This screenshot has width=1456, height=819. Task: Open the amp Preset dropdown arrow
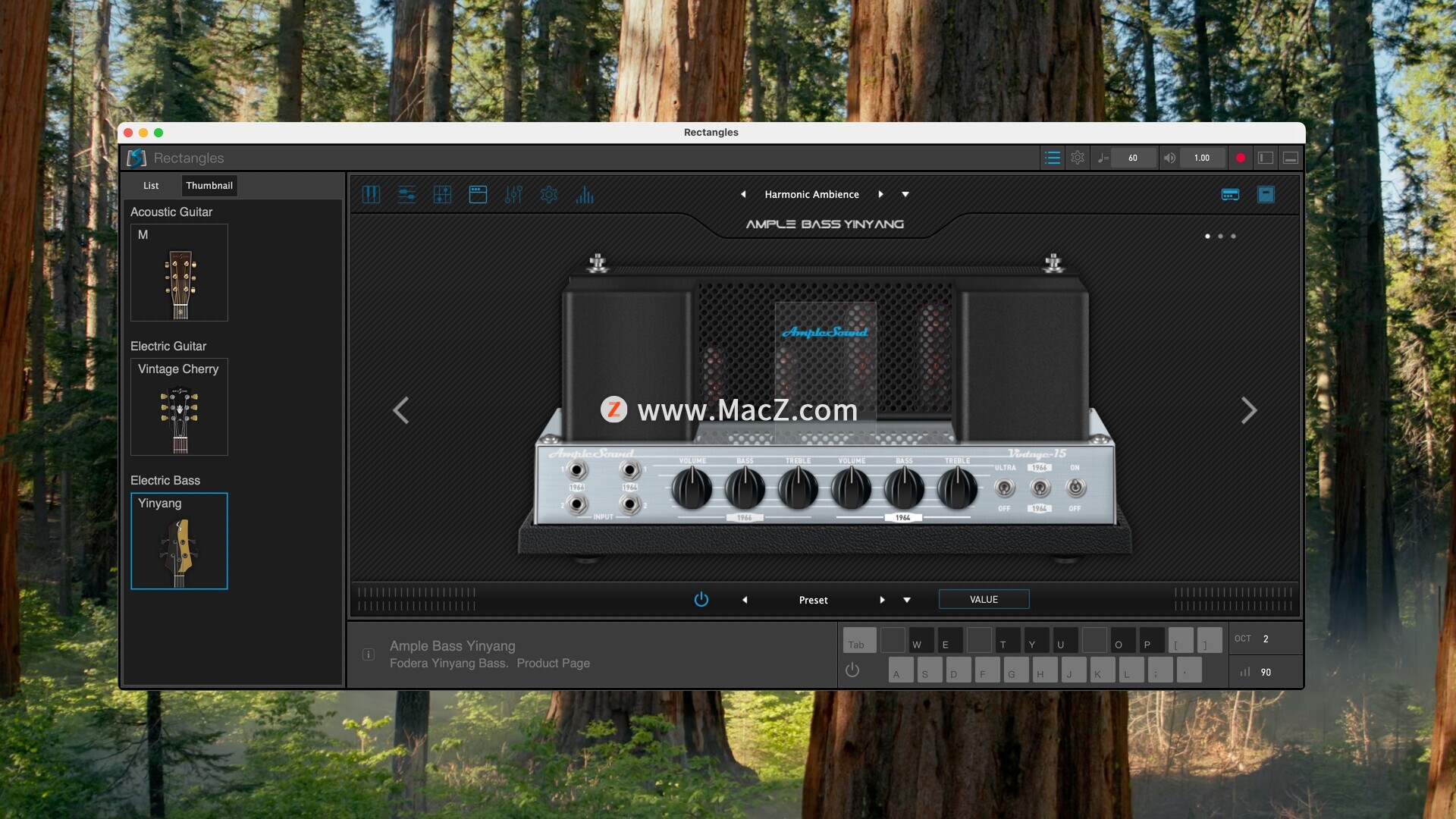point(907,600)
